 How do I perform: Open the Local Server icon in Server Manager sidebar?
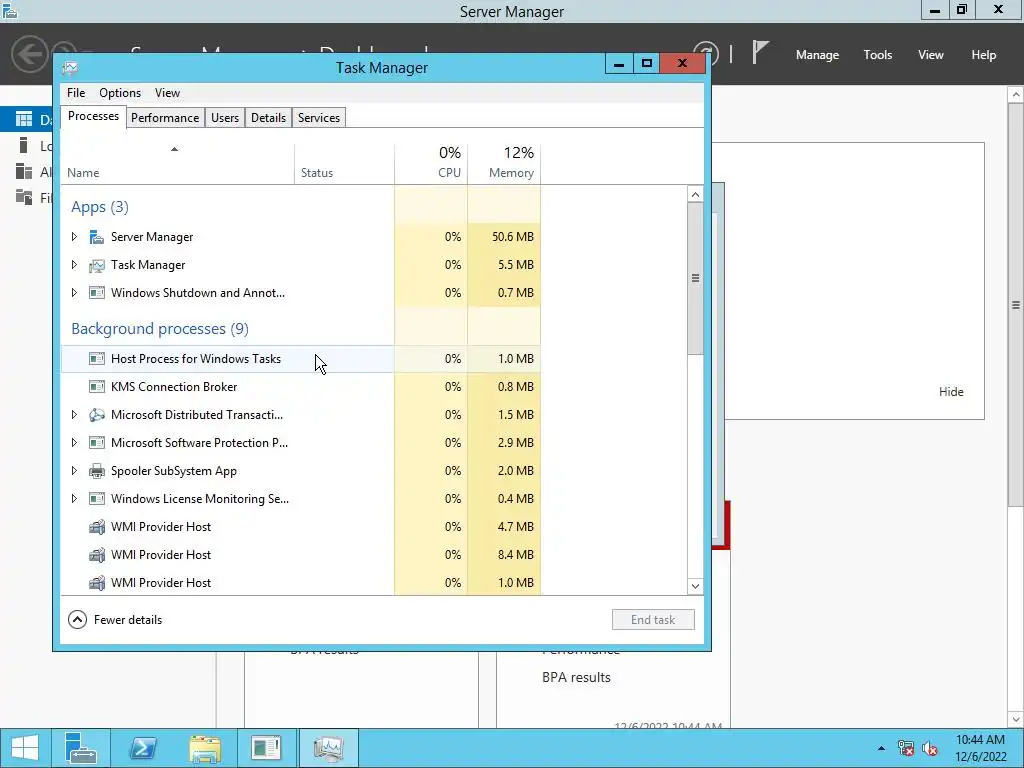point(24,145)
